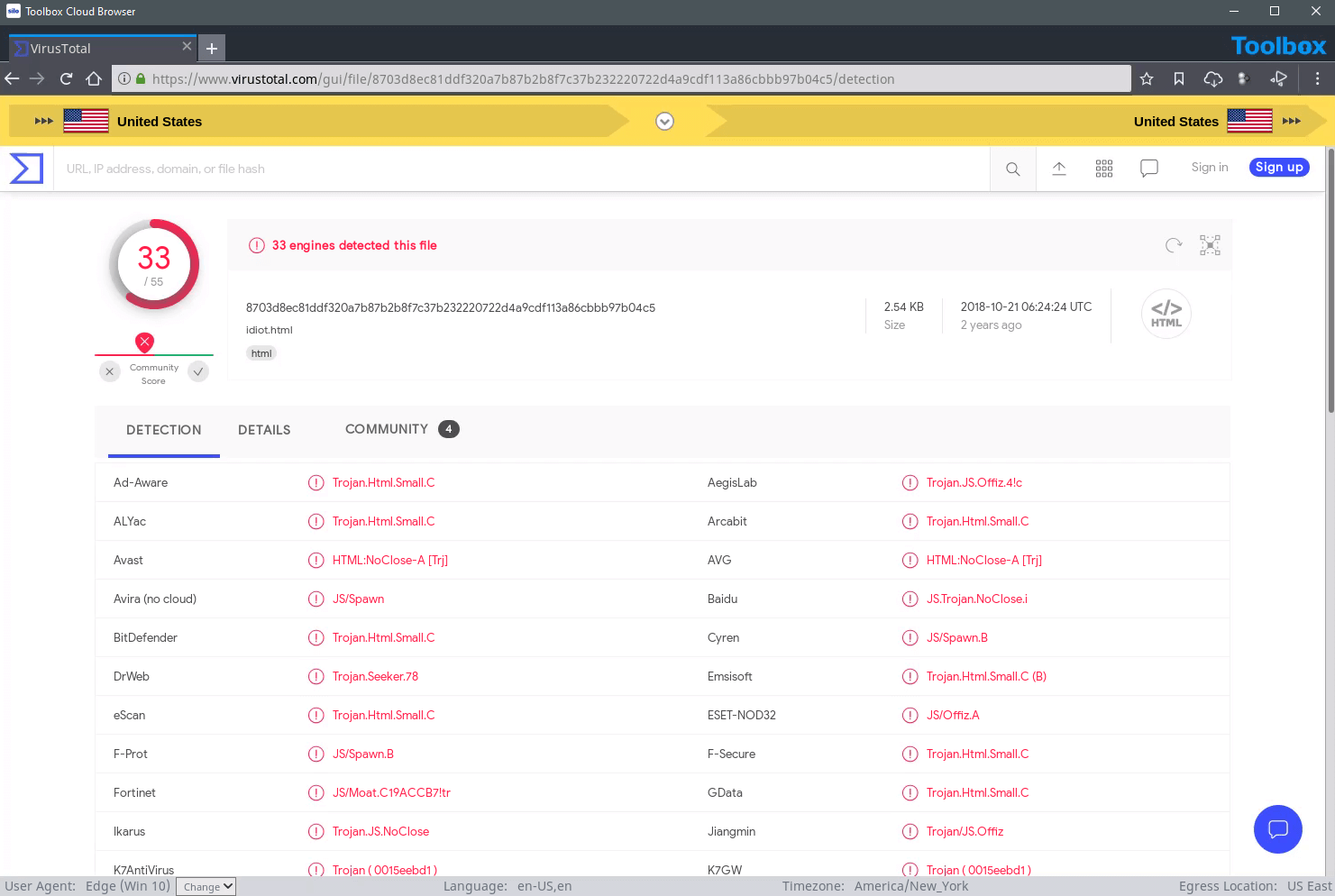This screenshot has height=896, width=1335.
Task: Click the browser back arrow
Action: [x=13, y=78]
